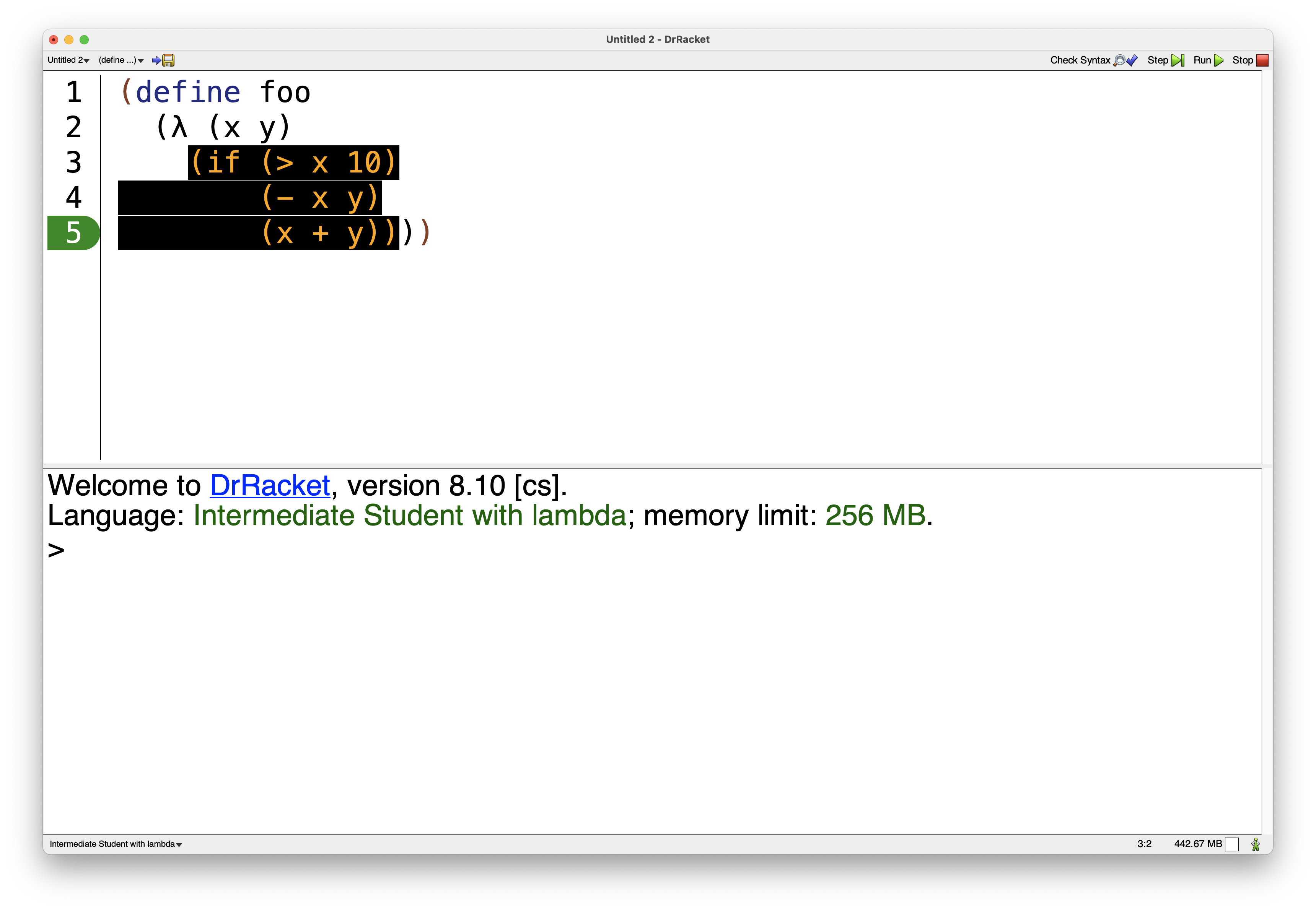The width and height of the screenshot is (1316, 911).
Task: Click the λ symbol on line 2
Action: pos(179,127)
